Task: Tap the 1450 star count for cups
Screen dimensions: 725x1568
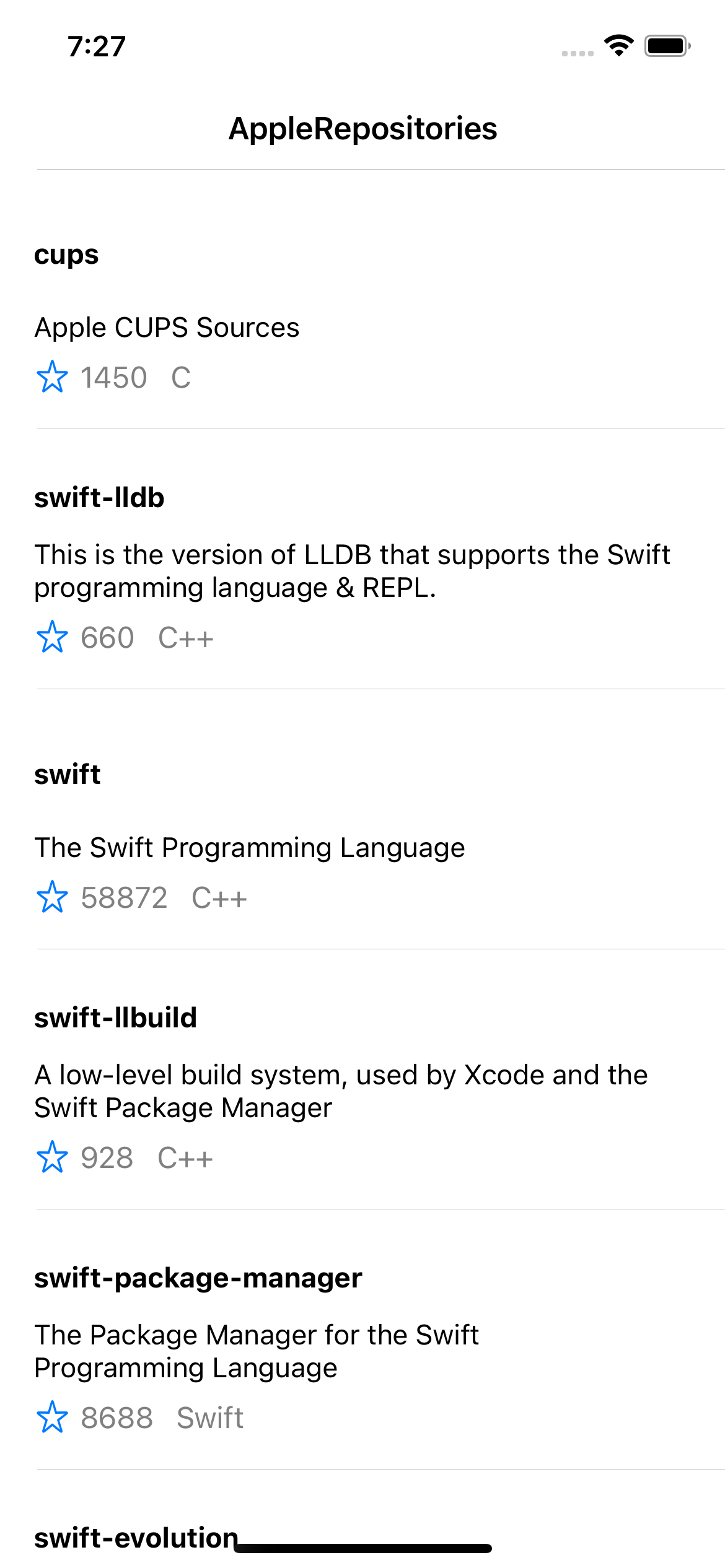Action: click(x=113, y=377)
